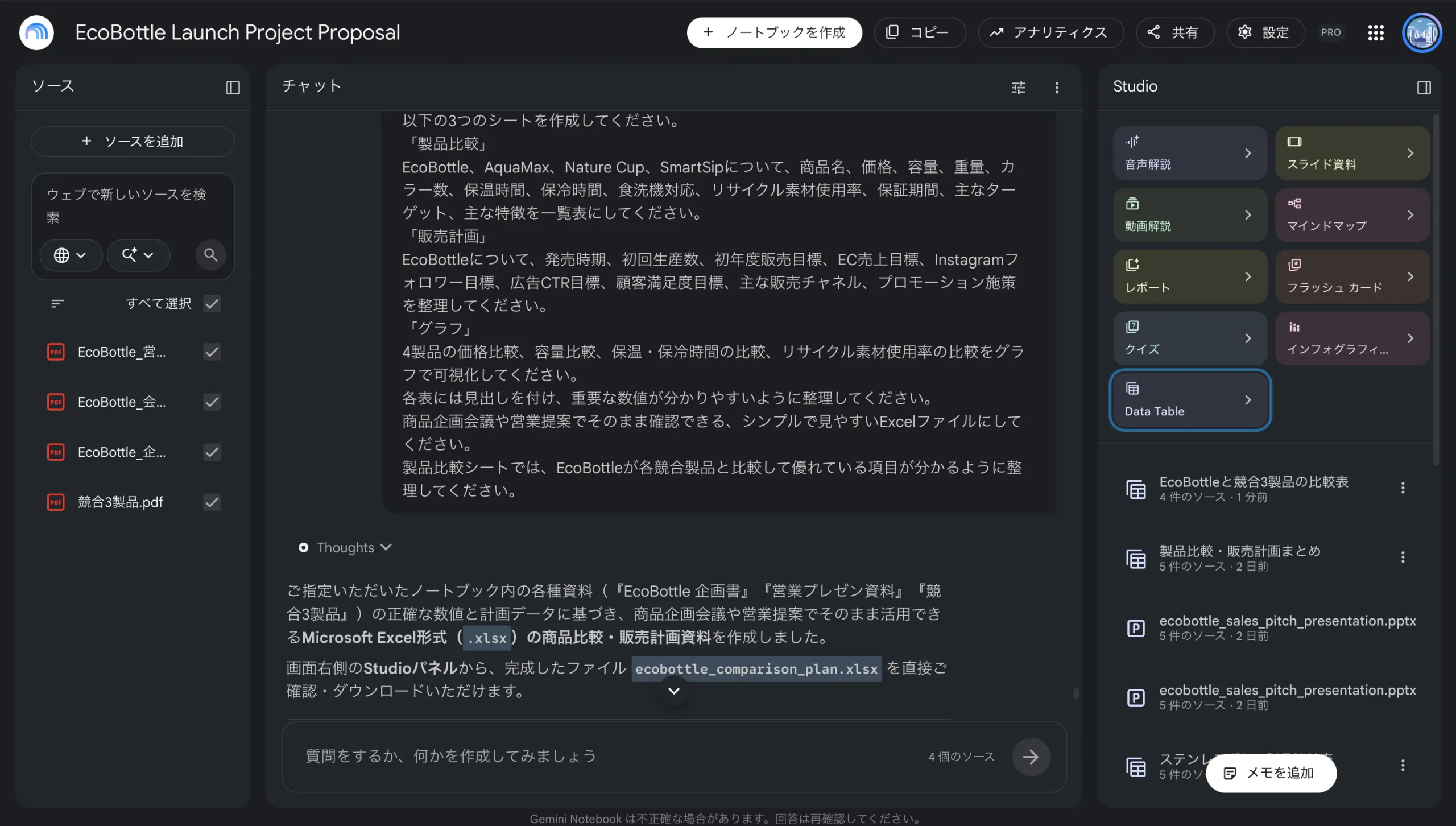1456x826 pixels.
Task: Expand レポート options chevron
Action: (1248, 276)
